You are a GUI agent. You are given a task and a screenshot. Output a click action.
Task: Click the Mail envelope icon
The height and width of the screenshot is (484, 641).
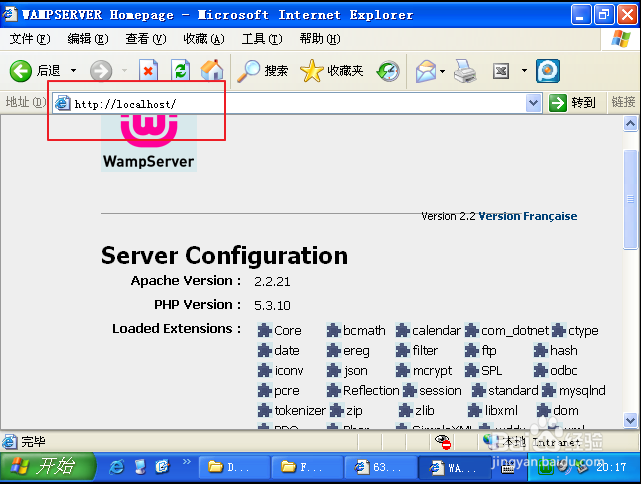pyautogui.click(x=426, y=71)
